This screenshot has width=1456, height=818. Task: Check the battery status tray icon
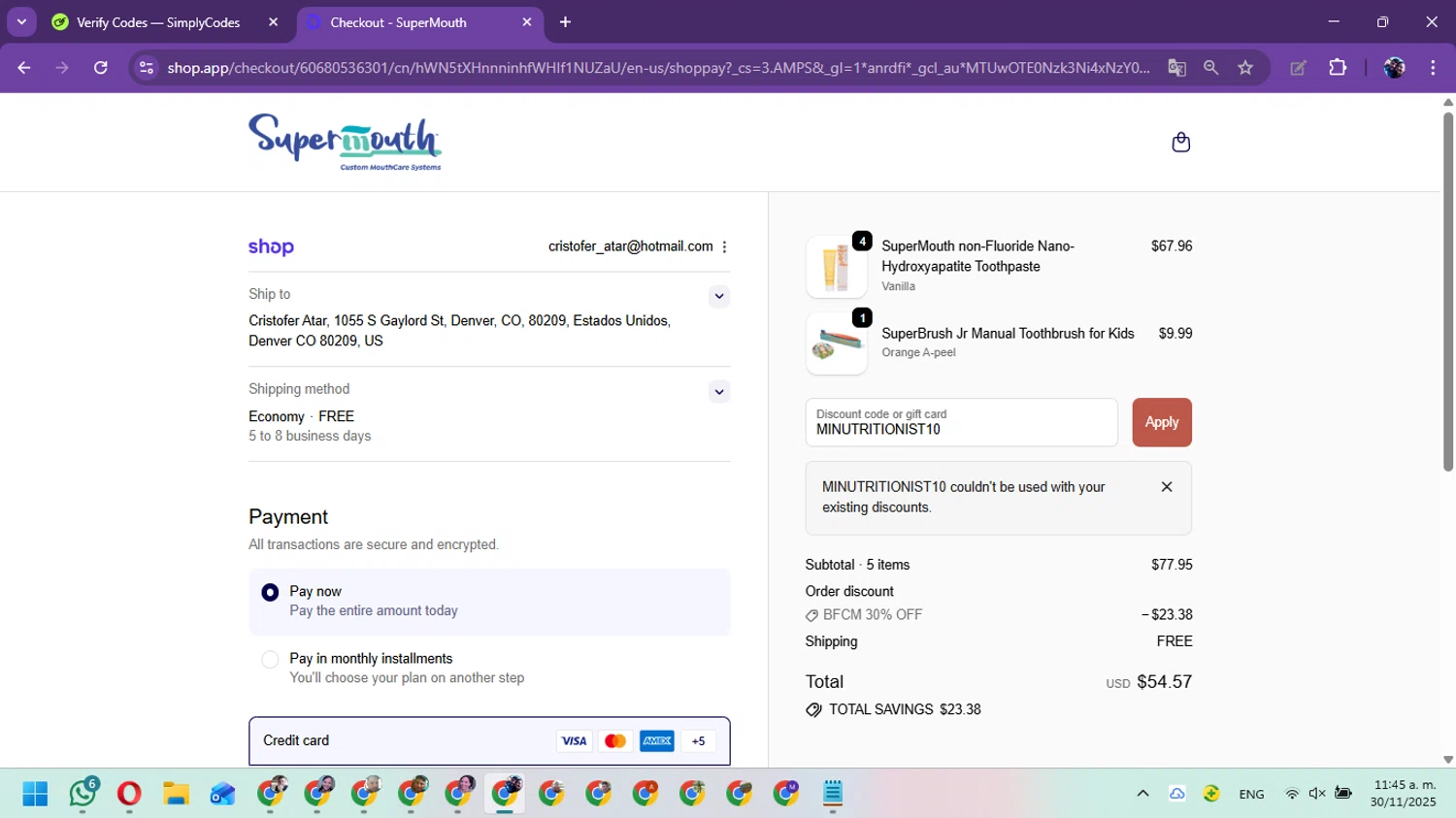coord(1343,794)
